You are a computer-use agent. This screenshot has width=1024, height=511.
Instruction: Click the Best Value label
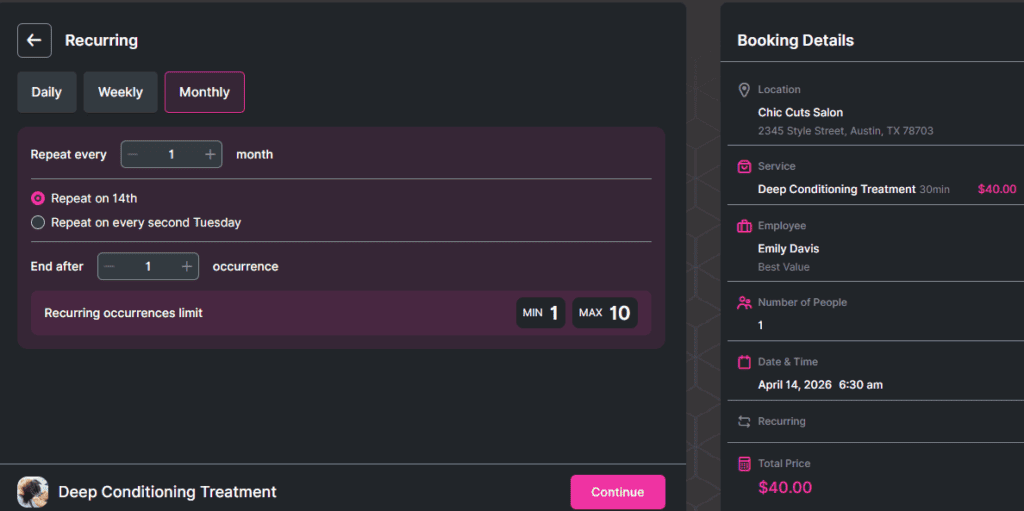tap(783, 267)
